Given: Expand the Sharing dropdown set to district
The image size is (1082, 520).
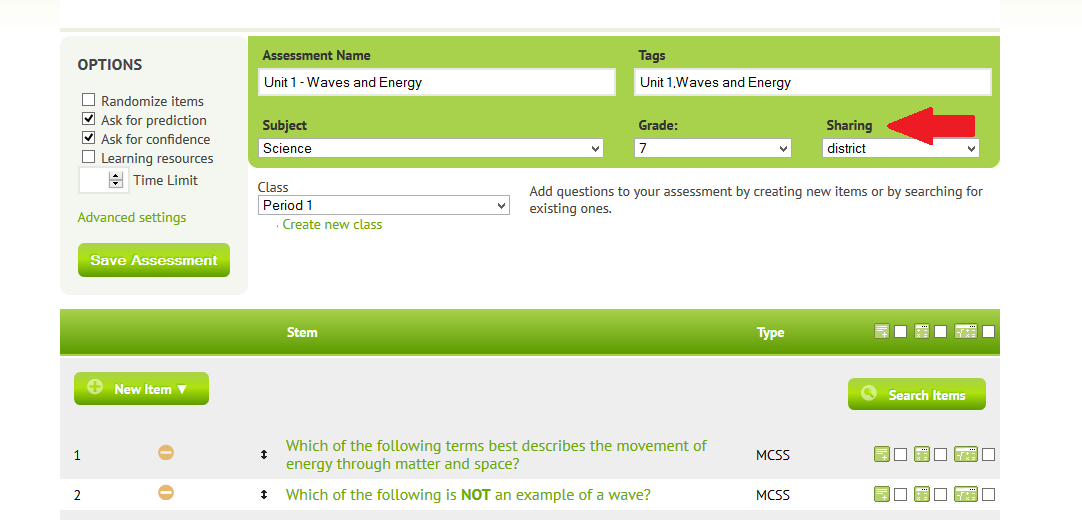Looking at the screenshot, I should (901, 148).
